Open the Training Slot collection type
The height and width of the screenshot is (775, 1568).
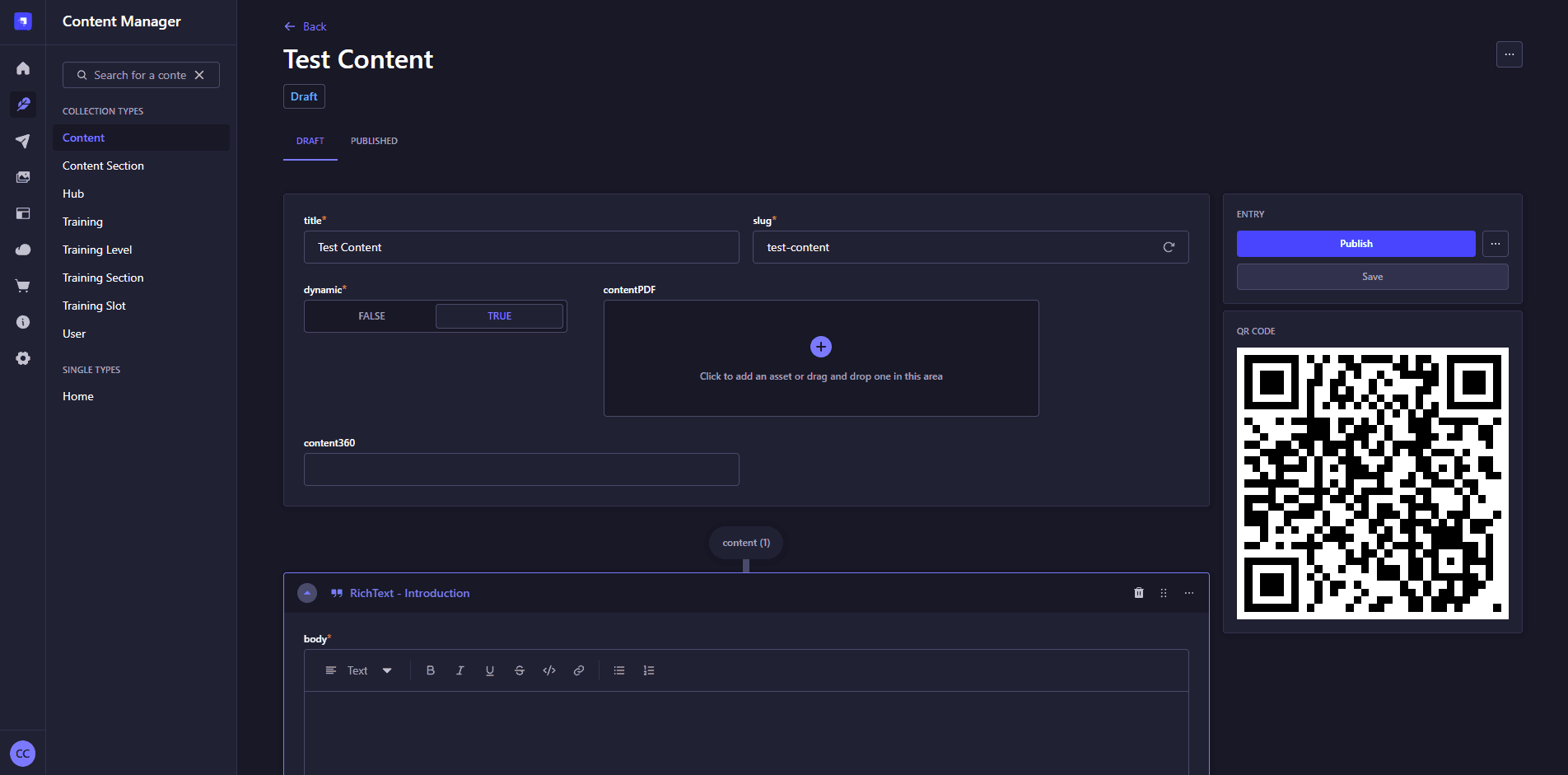141,306
